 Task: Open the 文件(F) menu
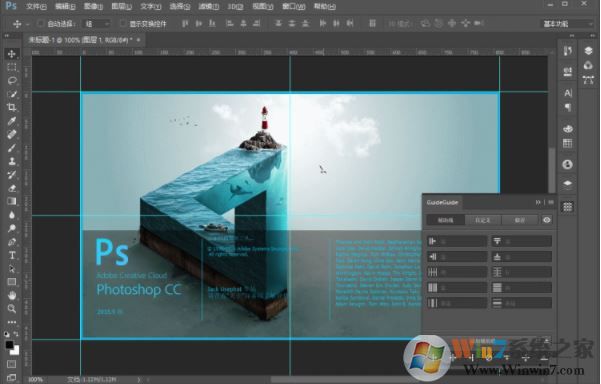(x=36, y=6)
